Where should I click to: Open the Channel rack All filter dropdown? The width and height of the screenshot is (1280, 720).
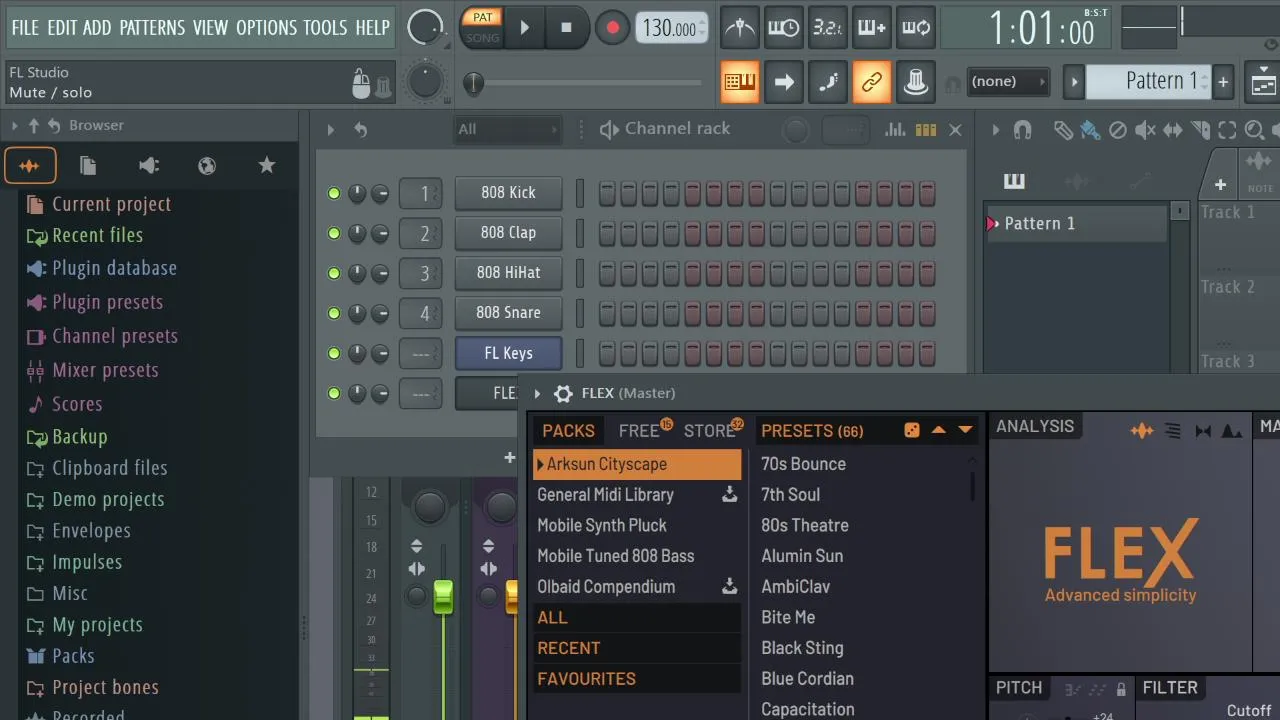click(x=506, y=129)
